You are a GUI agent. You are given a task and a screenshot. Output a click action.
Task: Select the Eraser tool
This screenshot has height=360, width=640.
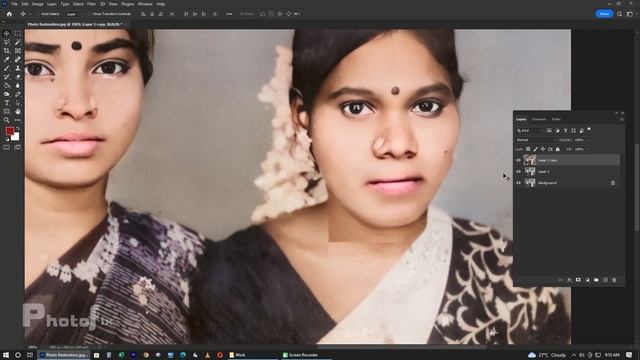(x=18, y=77)
